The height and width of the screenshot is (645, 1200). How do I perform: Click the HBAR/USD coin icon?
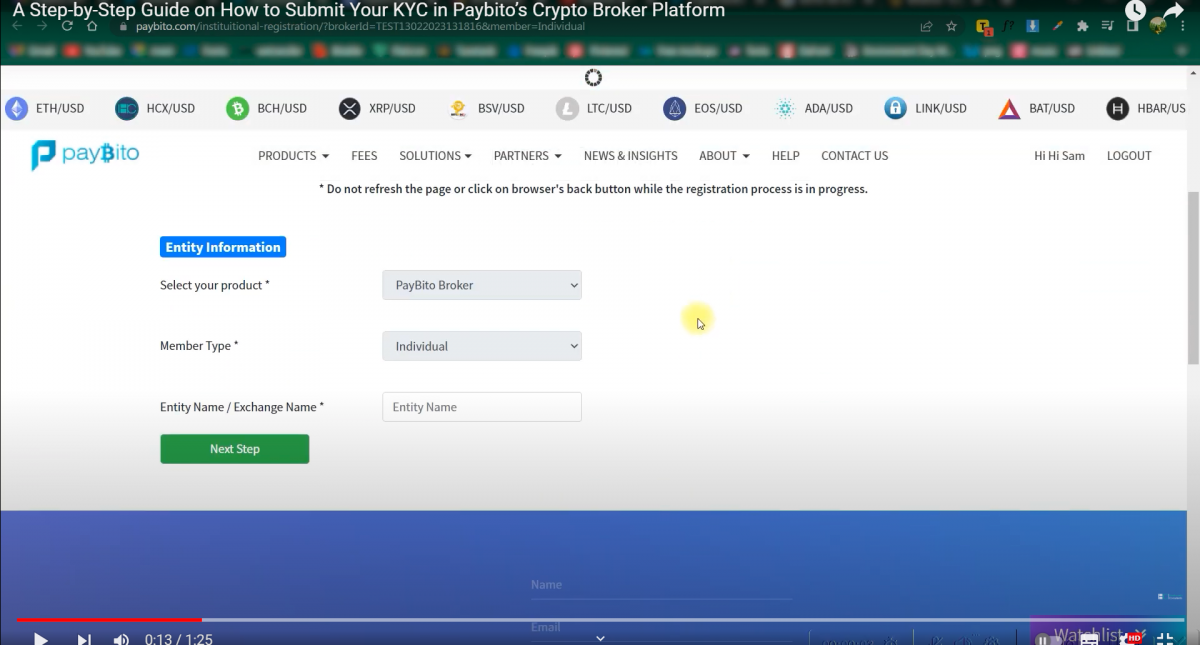pos(1117,108)
